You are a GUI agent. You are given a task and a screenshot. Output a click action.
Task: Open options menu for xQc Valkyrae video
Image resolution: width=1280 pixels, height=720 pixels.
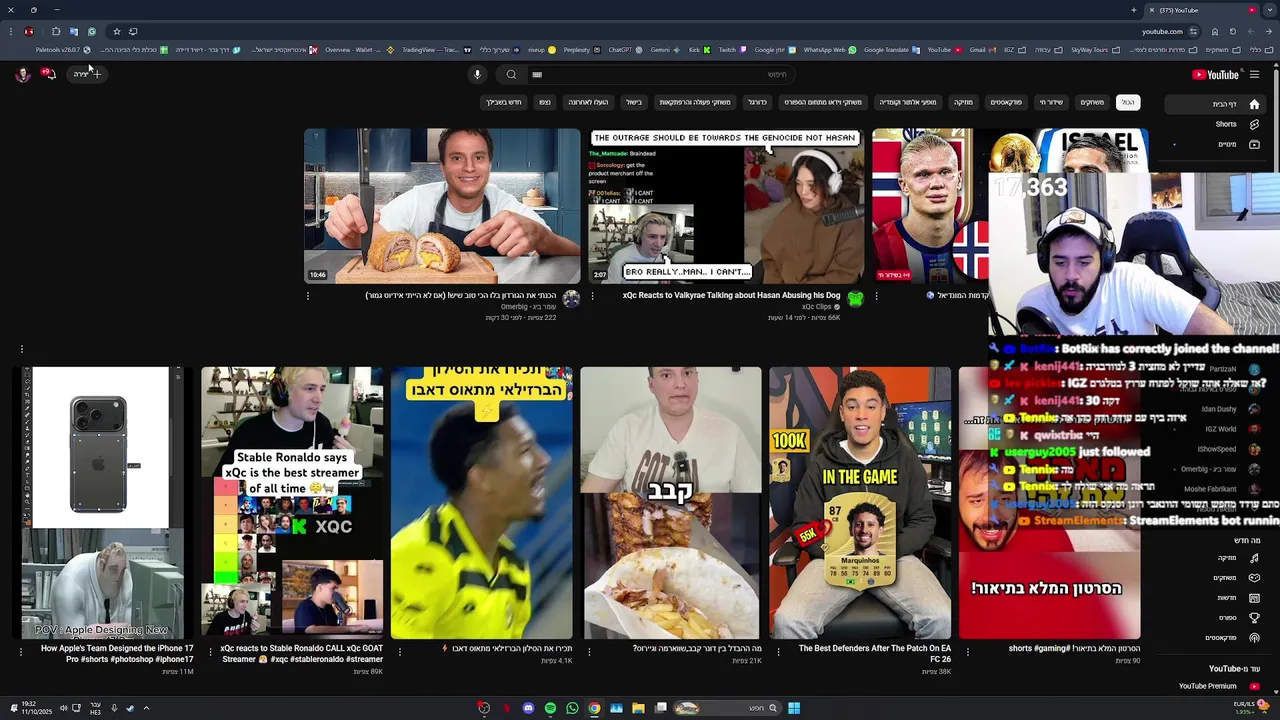[x=592, y=296]
